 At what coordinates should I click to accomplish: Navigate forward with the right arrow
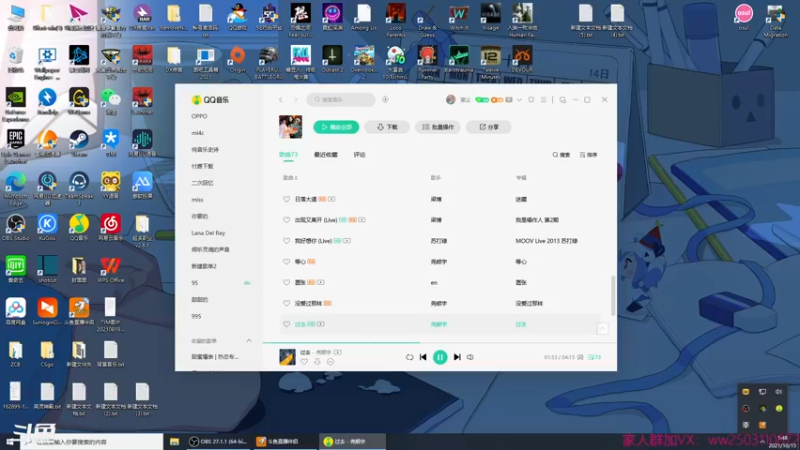coord(295,99)
